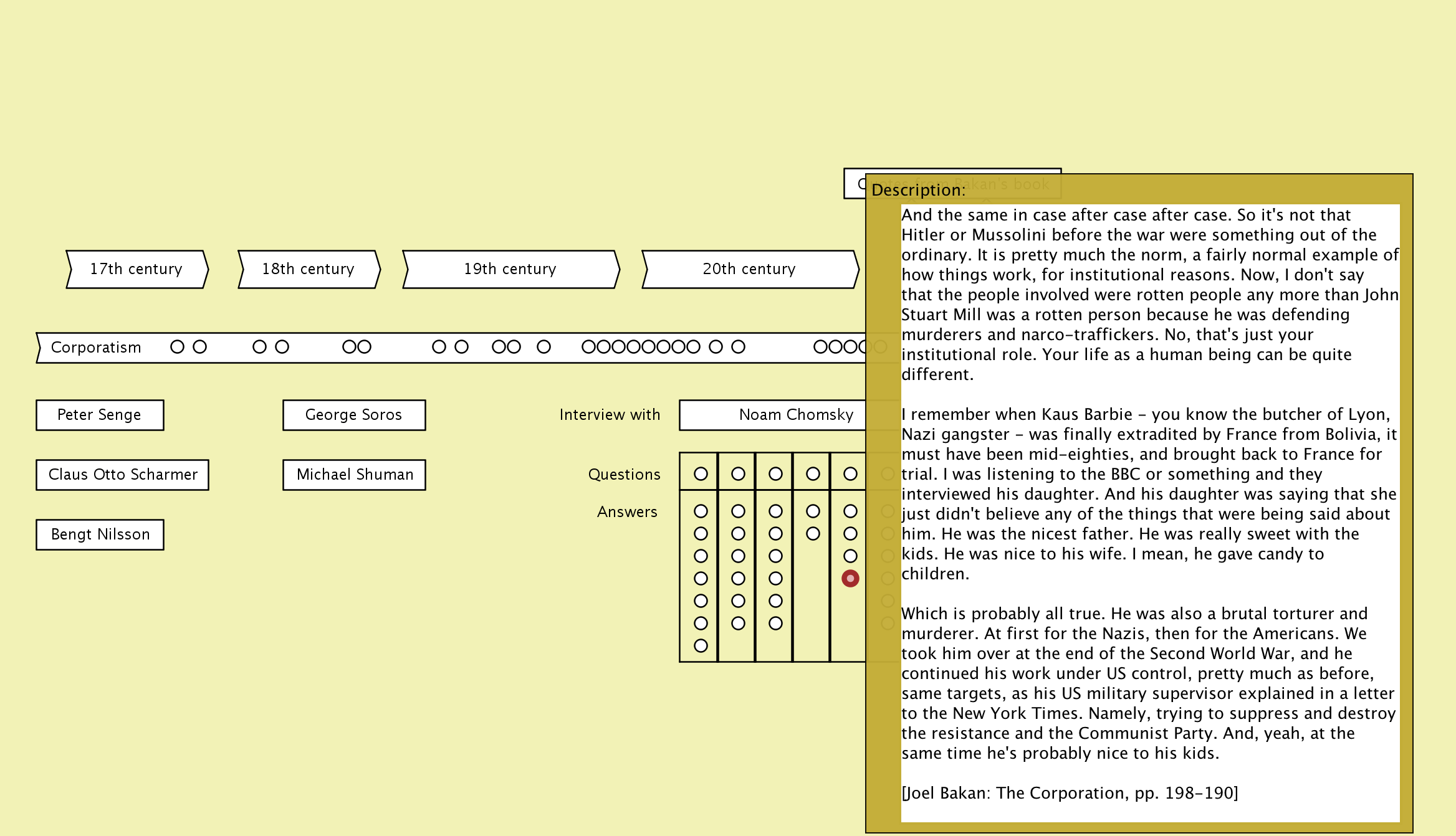Select the 20th century arrow

coord(750,269)
